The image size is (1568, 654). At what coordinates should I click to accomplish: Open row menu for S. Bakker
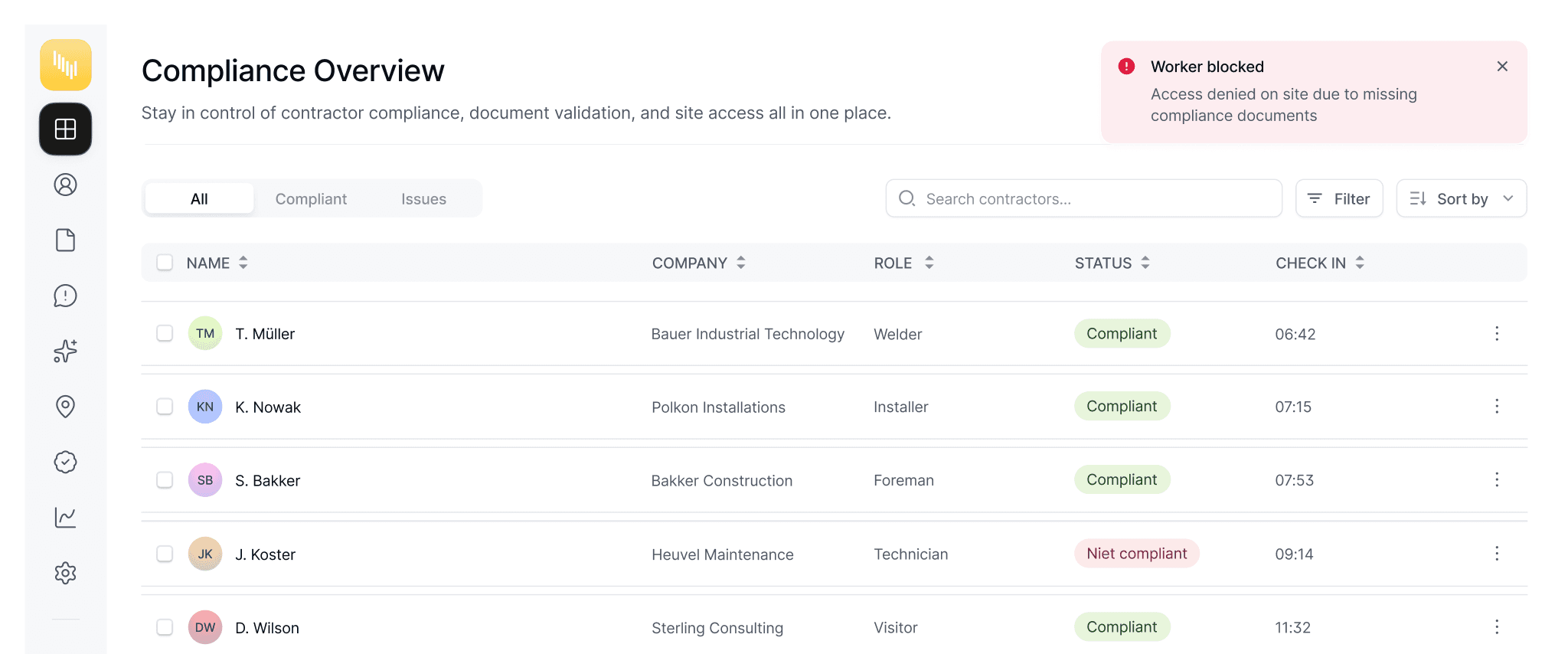click(1497, 480)
